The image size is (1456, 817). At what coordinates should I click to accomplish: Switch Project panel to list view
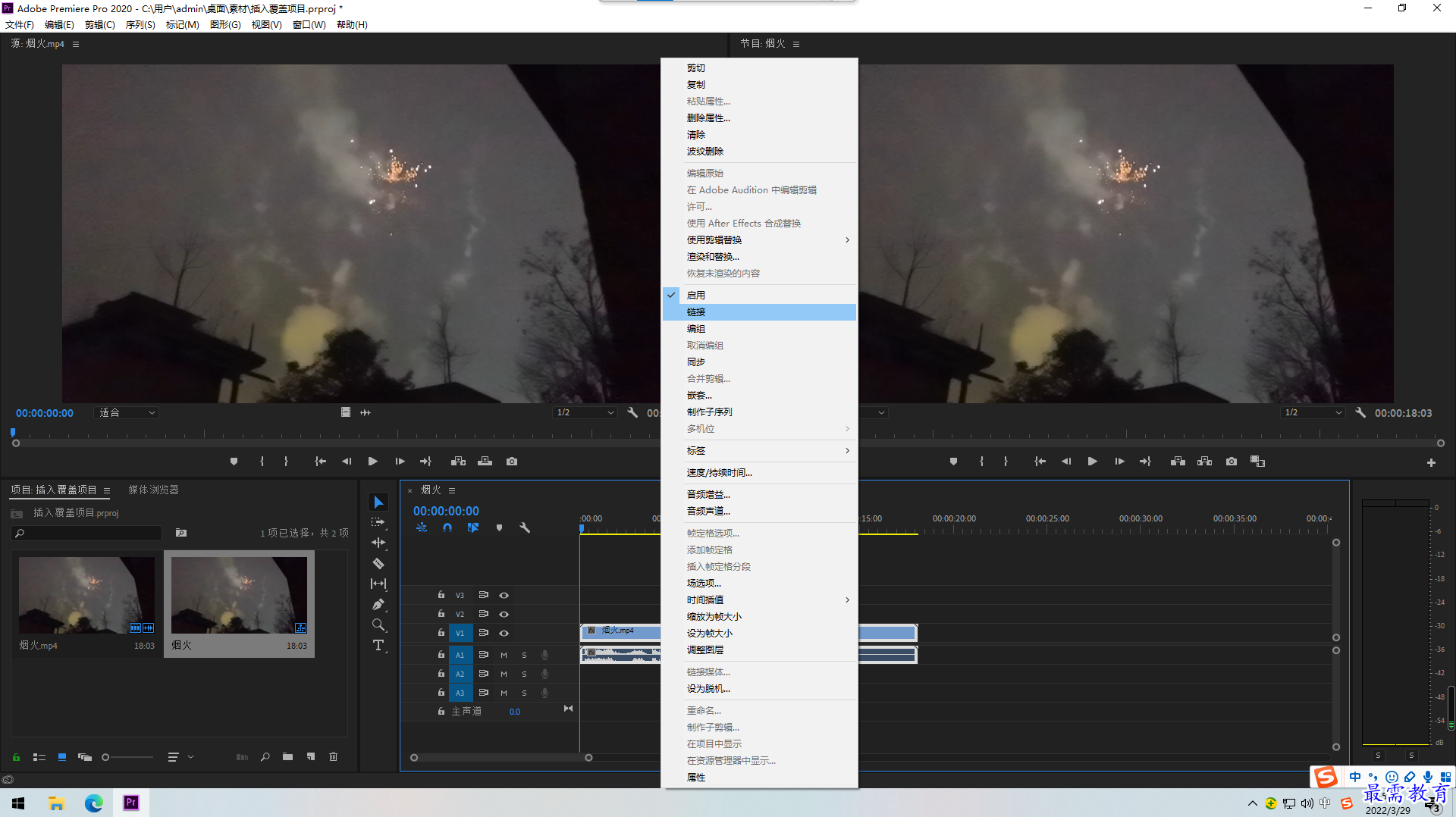click(x=39, y=756)
